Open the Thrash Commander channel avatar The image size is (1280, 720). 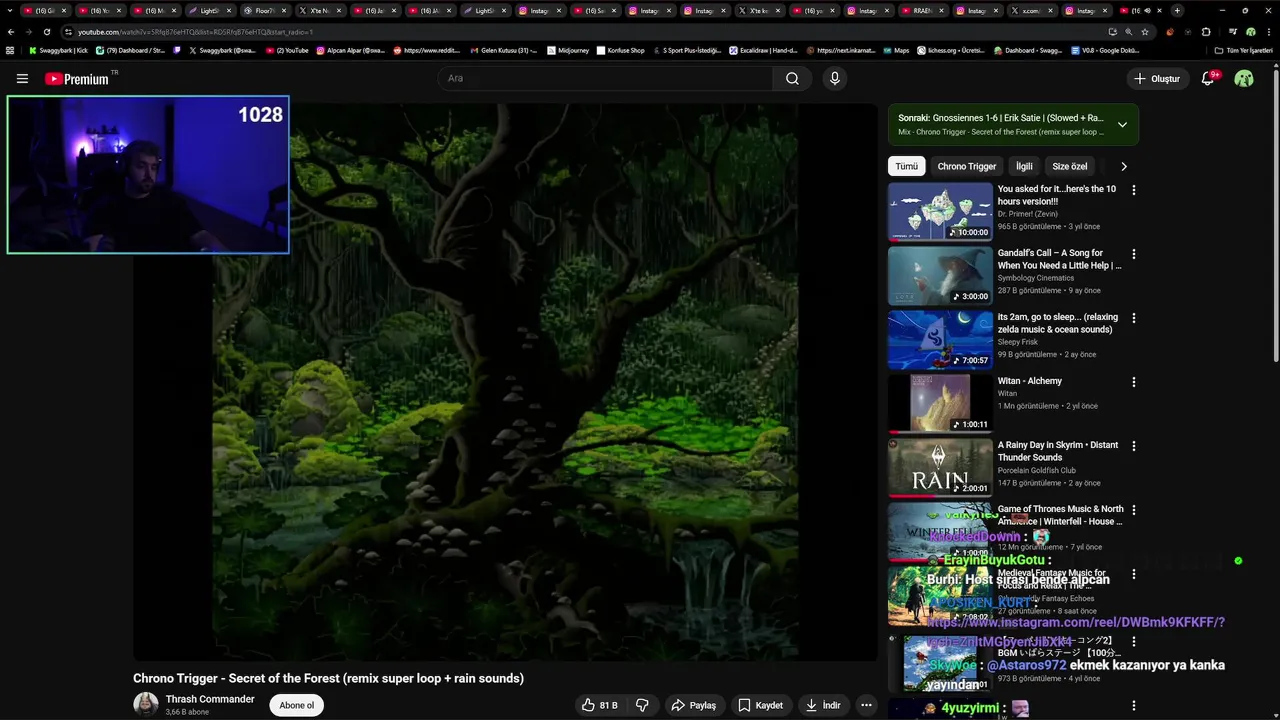[146, 704]
